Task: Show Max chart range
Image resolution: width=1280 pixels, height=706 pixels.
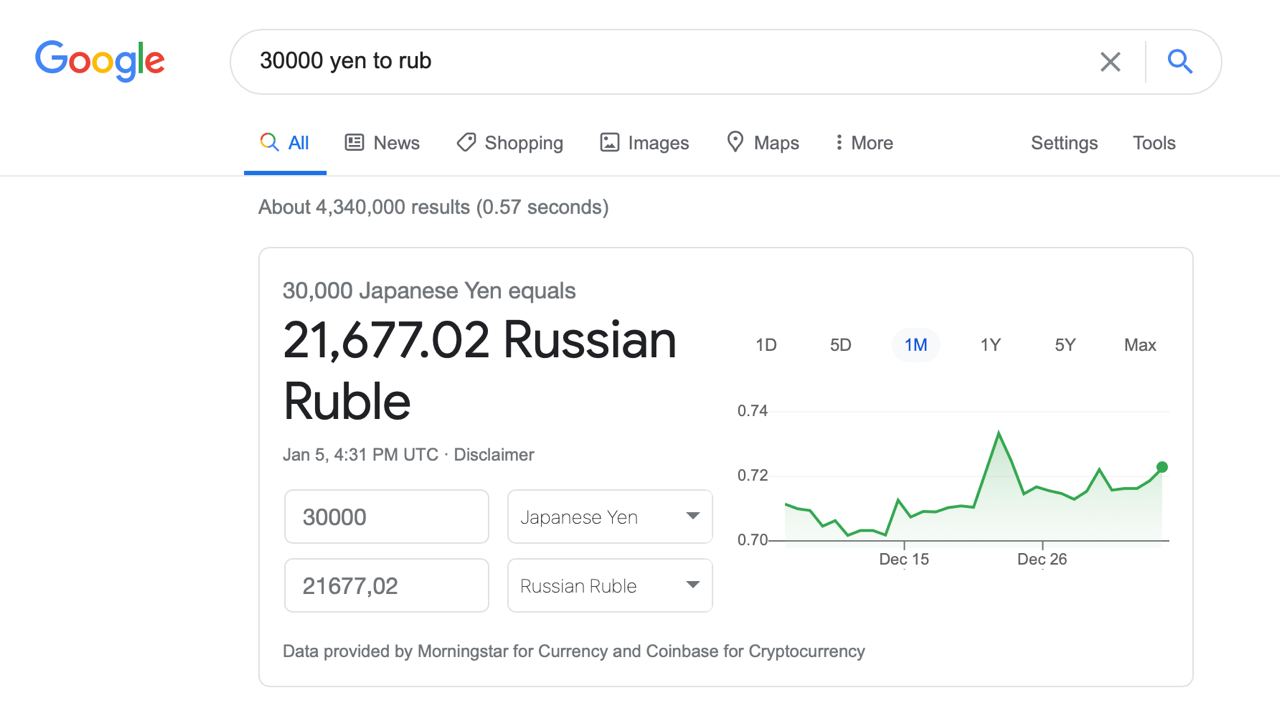Action: pos(1140,345)
